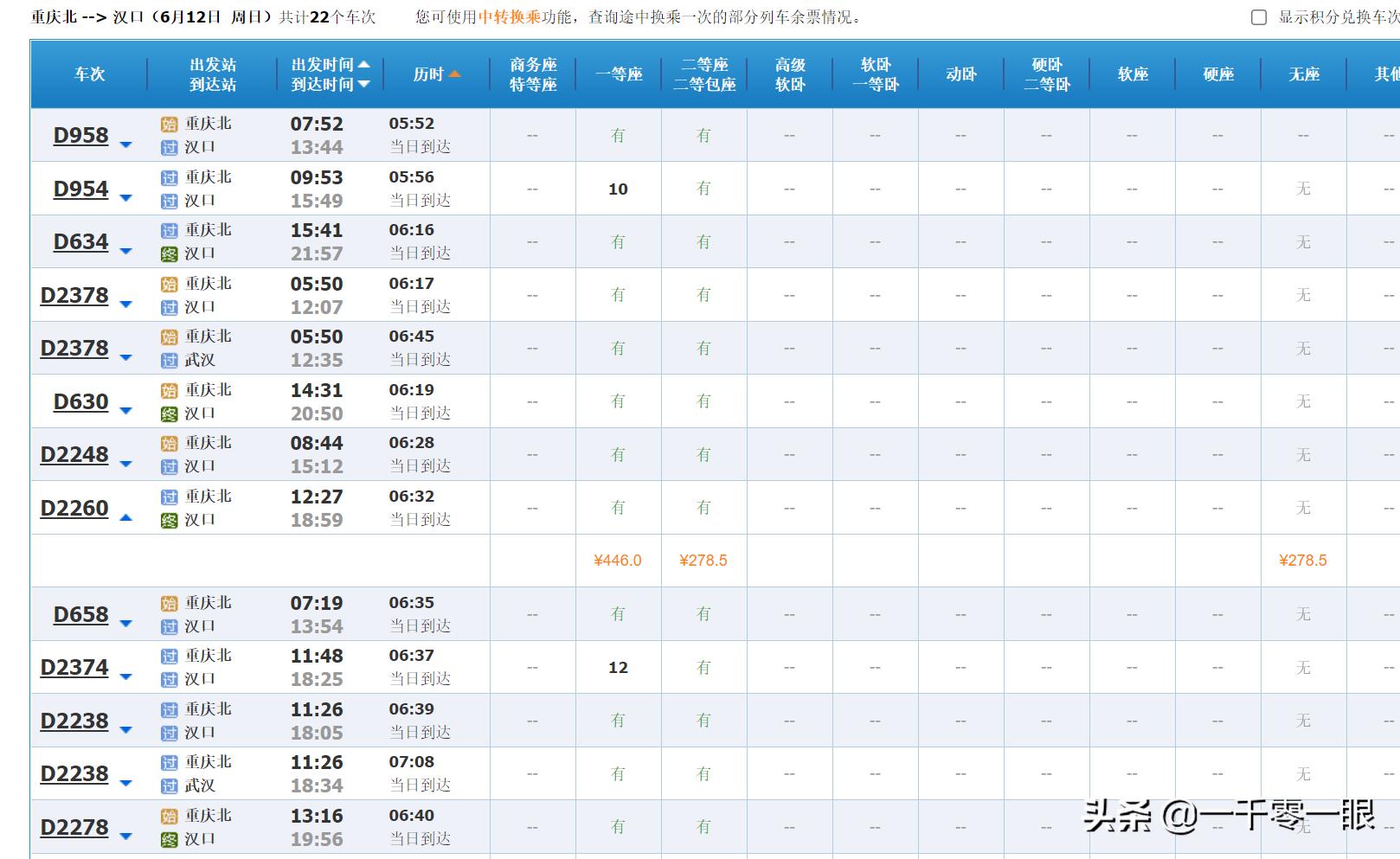Open train number D634 link
Viewport: 1400px width, 859px height.
pyautogui.click(x=80, y=242)
